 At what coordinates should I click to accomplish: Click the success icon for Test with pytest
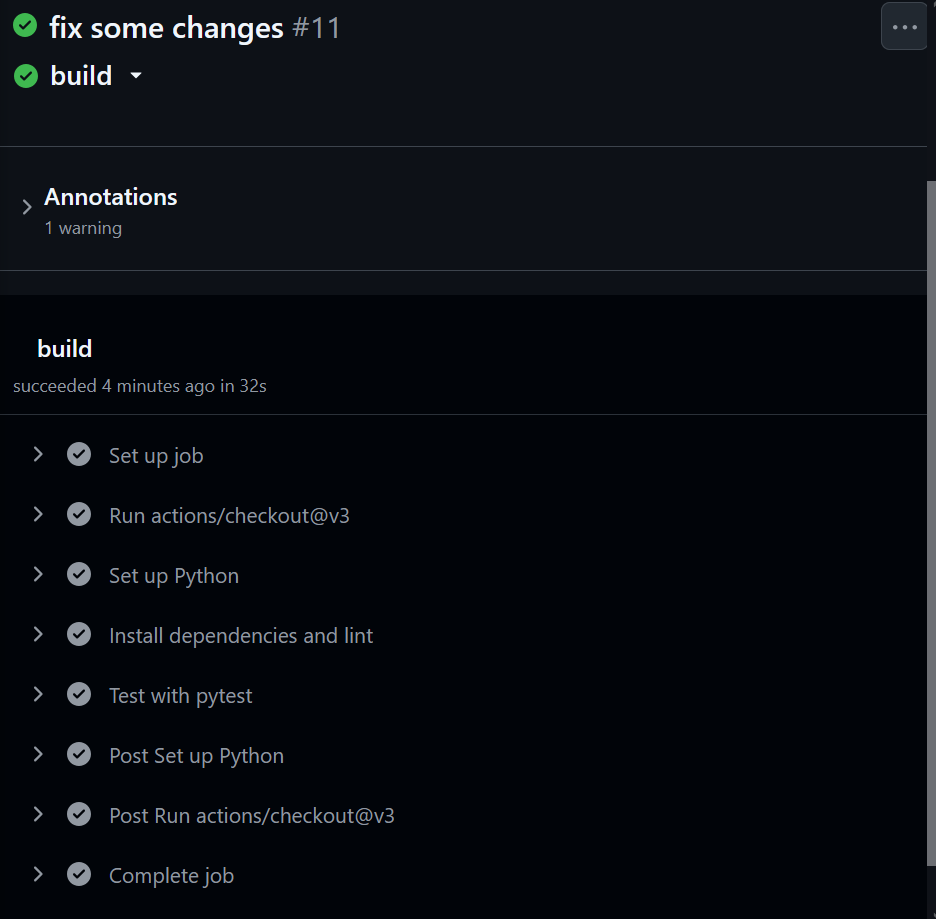[78, 694]
